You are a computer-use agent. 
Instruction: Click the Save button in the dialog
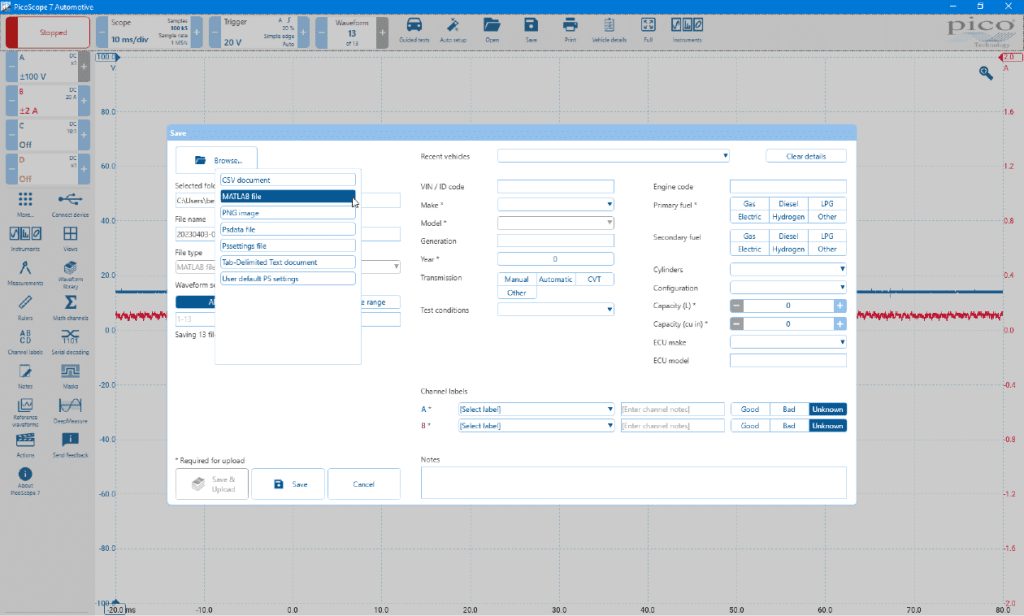[287, 484]
